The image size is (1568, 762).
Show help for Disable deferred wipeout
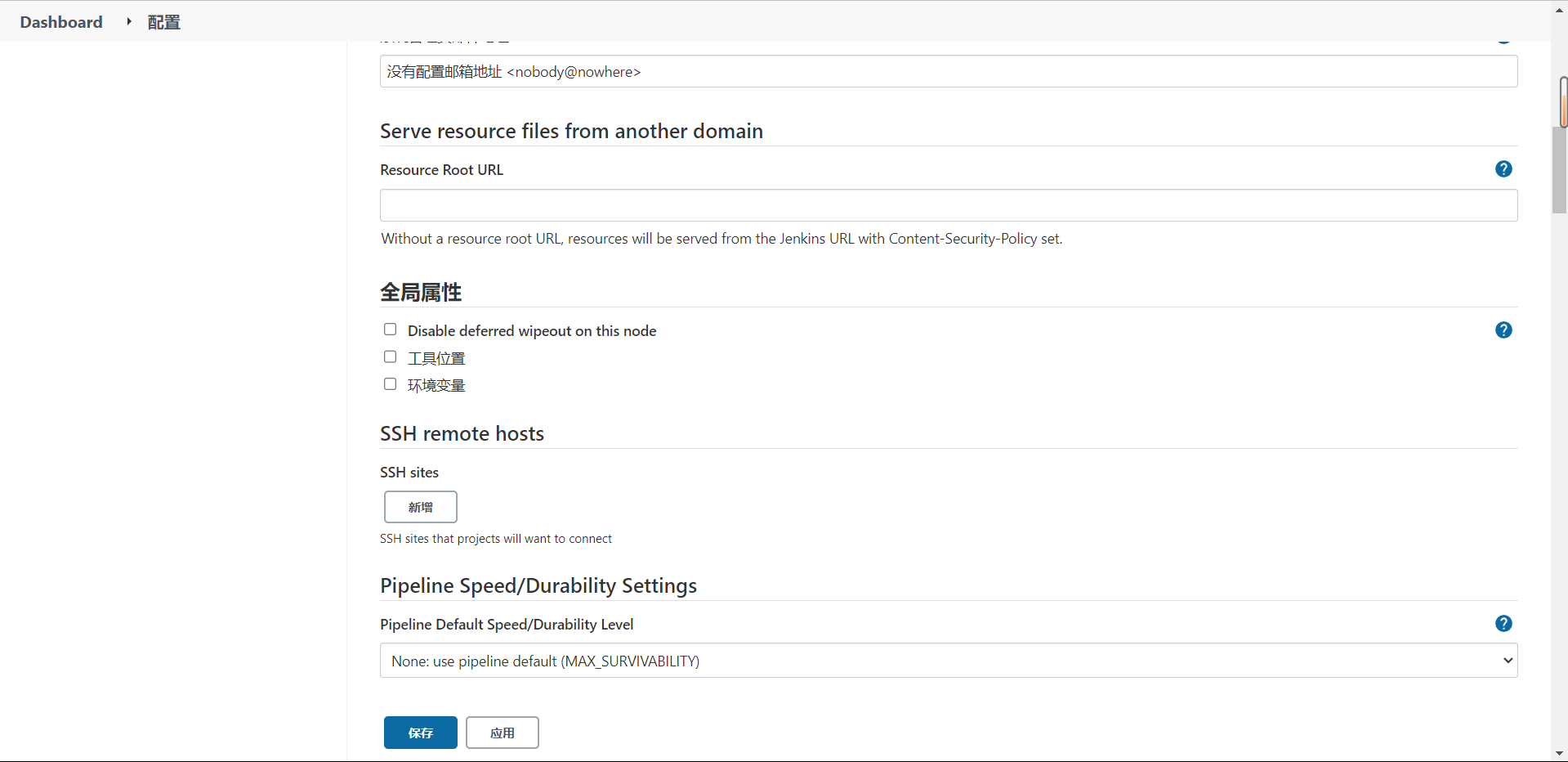pyautogui.click(x=1503, y=330)
